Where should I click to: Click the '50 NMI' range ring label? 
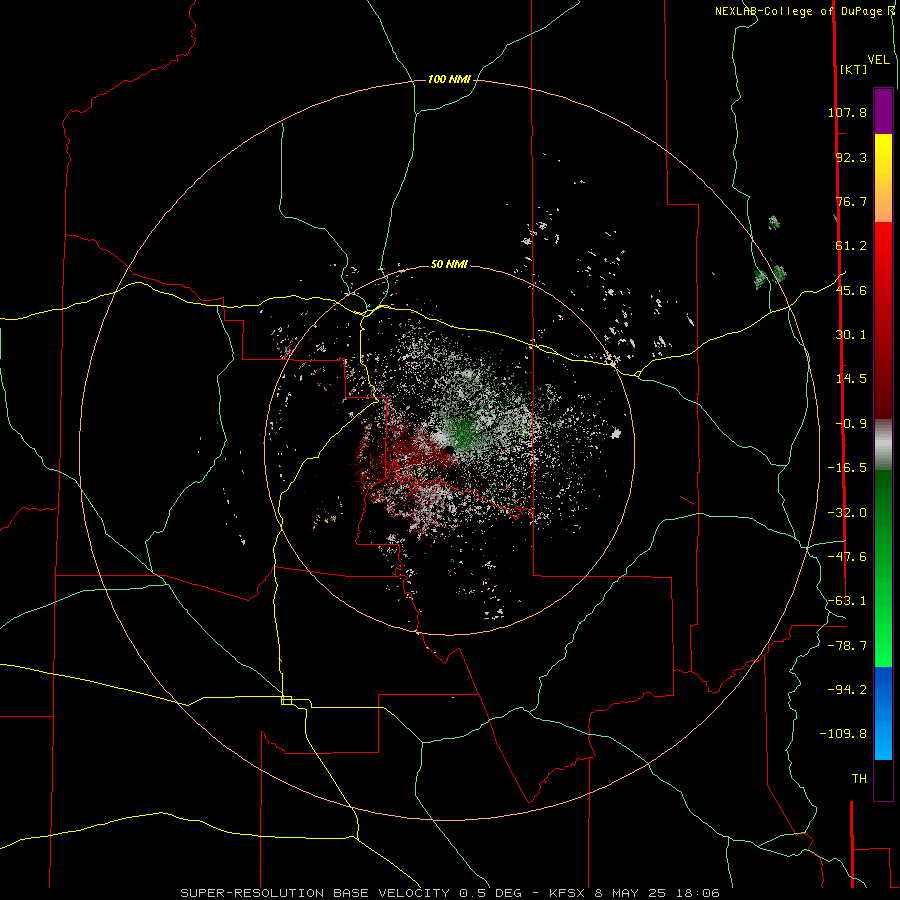point(449,265)
